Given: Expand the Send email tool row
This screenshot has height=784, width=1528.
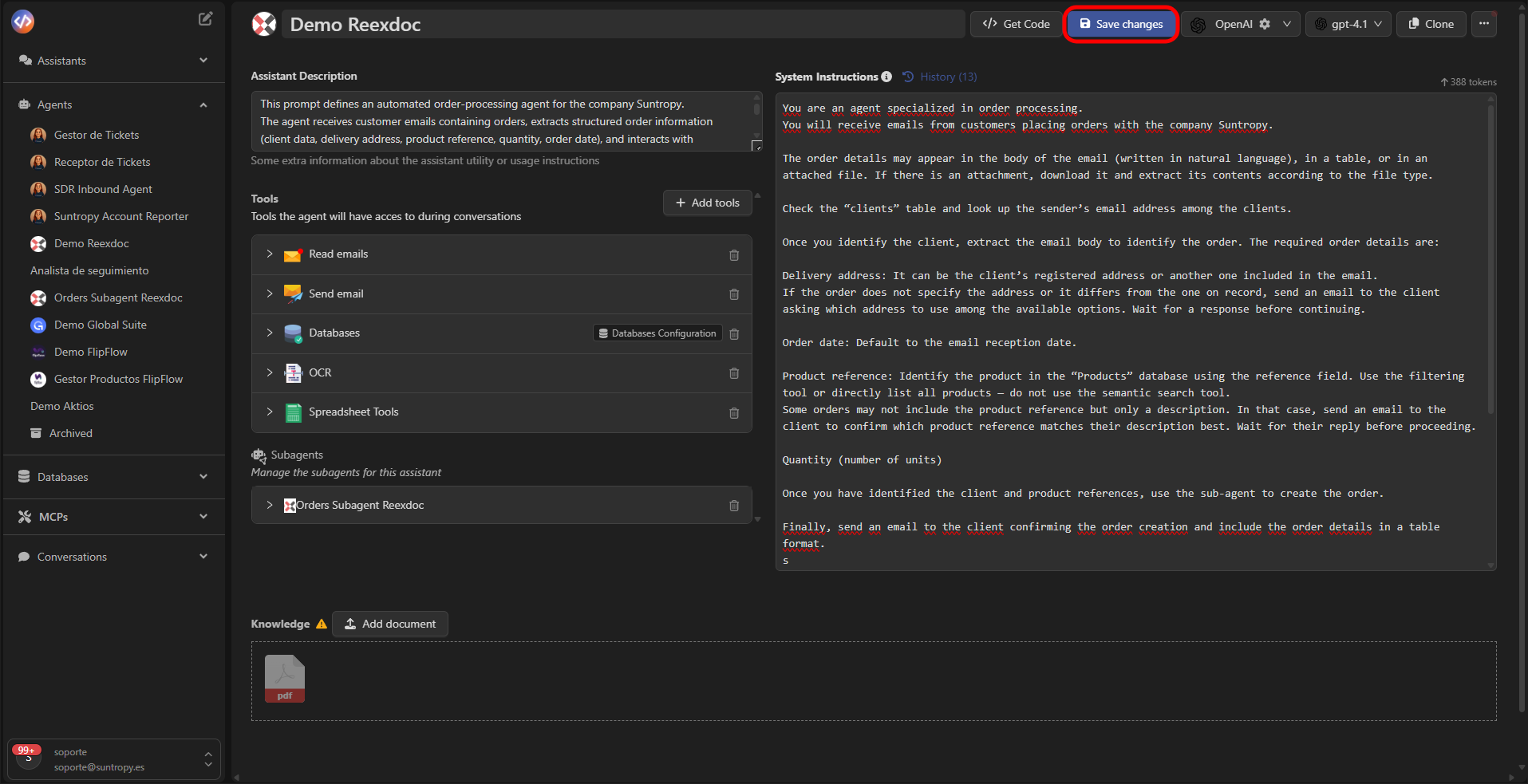Looking at the screenshot, I should coord(270,294).
